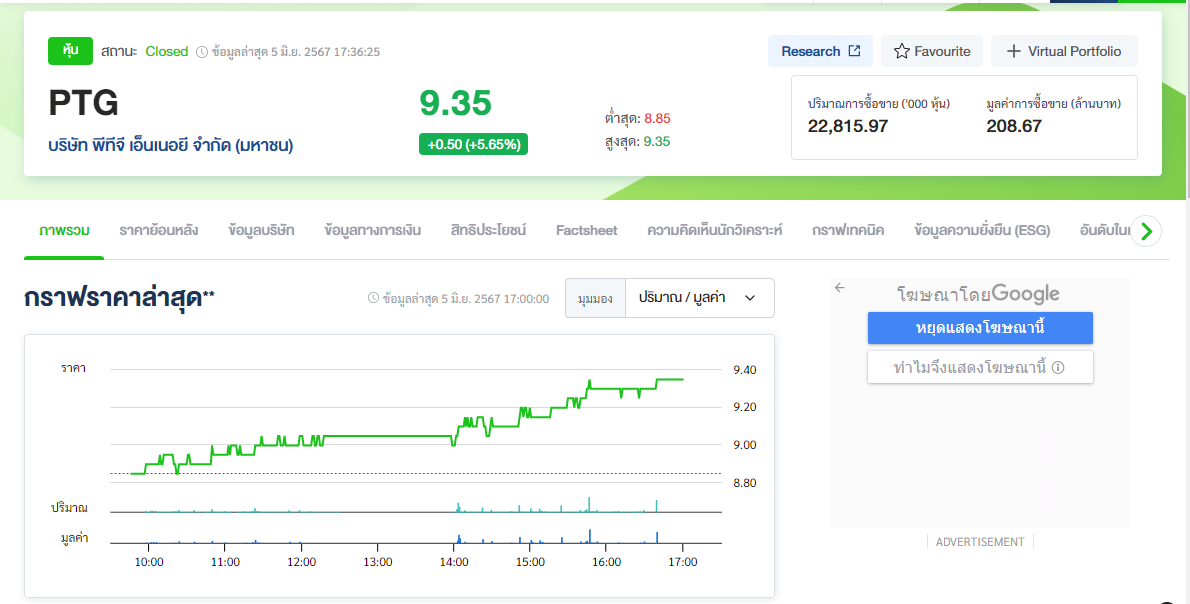Click the green arrow to show more tabs

[1146, 231]
